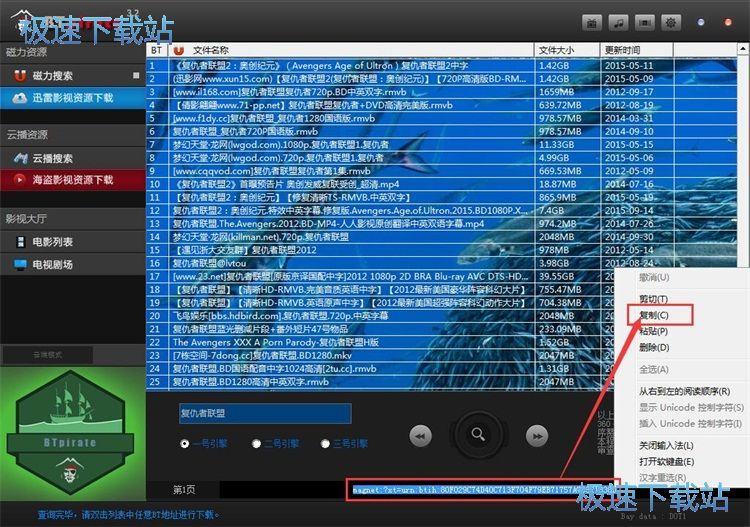Choose 粘贴(P) from the context menu
The height and width of the screenshot is (527, 750).
(x=653, y=331)
